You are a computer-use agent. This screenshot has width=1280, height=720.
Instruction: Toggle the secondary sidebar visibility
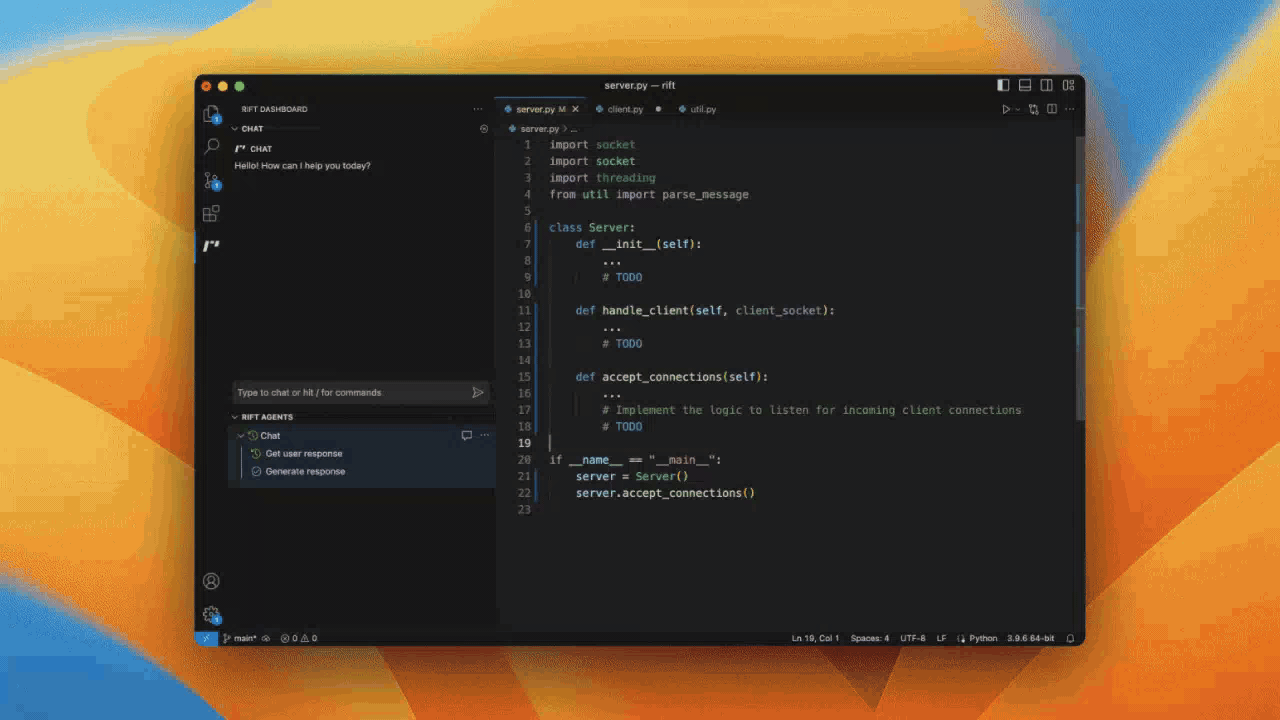click(1047, 85)
